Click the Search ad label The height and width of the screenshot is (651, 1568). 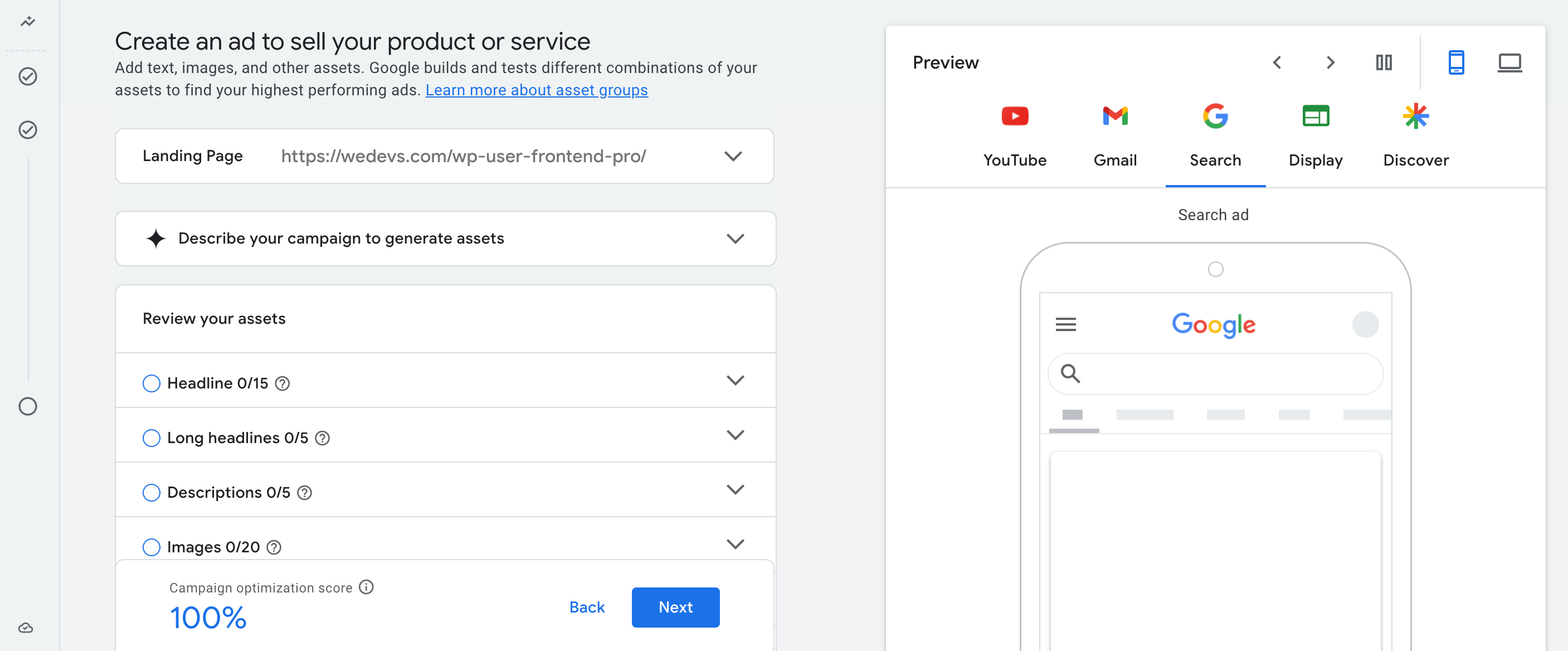click(x=1213, y=215)
